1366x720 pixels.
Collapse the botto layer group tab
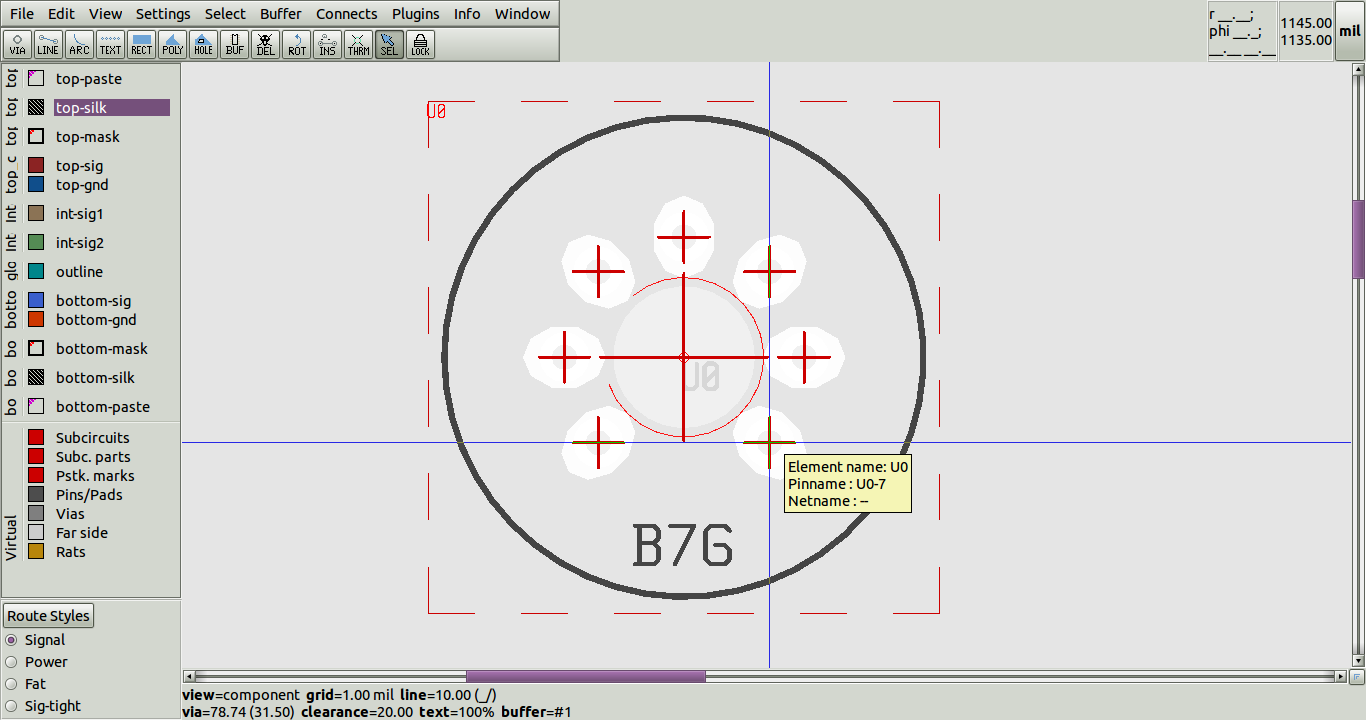(x=11, y=310)
